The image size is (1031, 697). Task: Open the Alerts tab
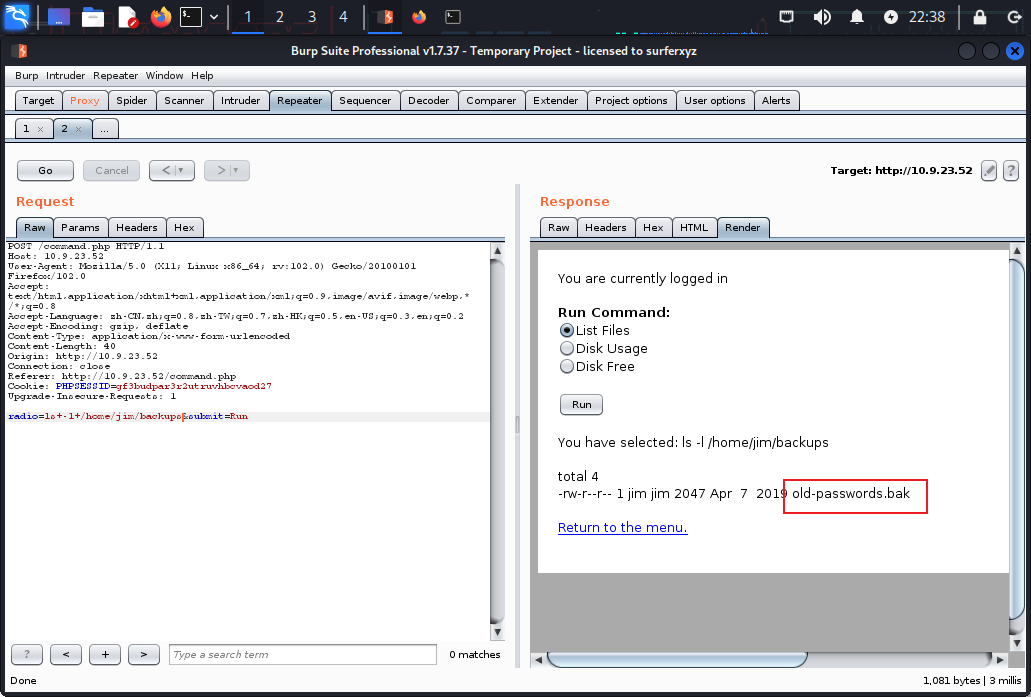click(776, 101)
